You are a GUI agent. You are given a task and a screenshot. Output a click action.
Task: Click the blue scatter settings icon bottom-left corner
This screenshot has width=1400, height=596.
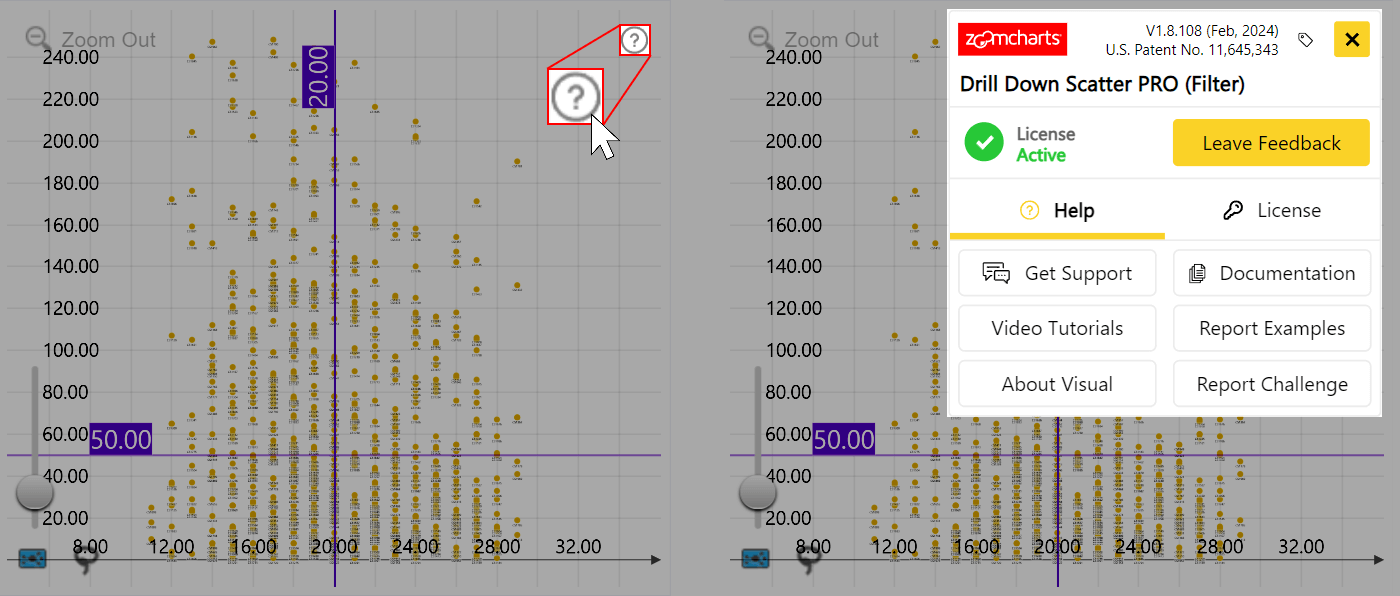pos(31,559)
